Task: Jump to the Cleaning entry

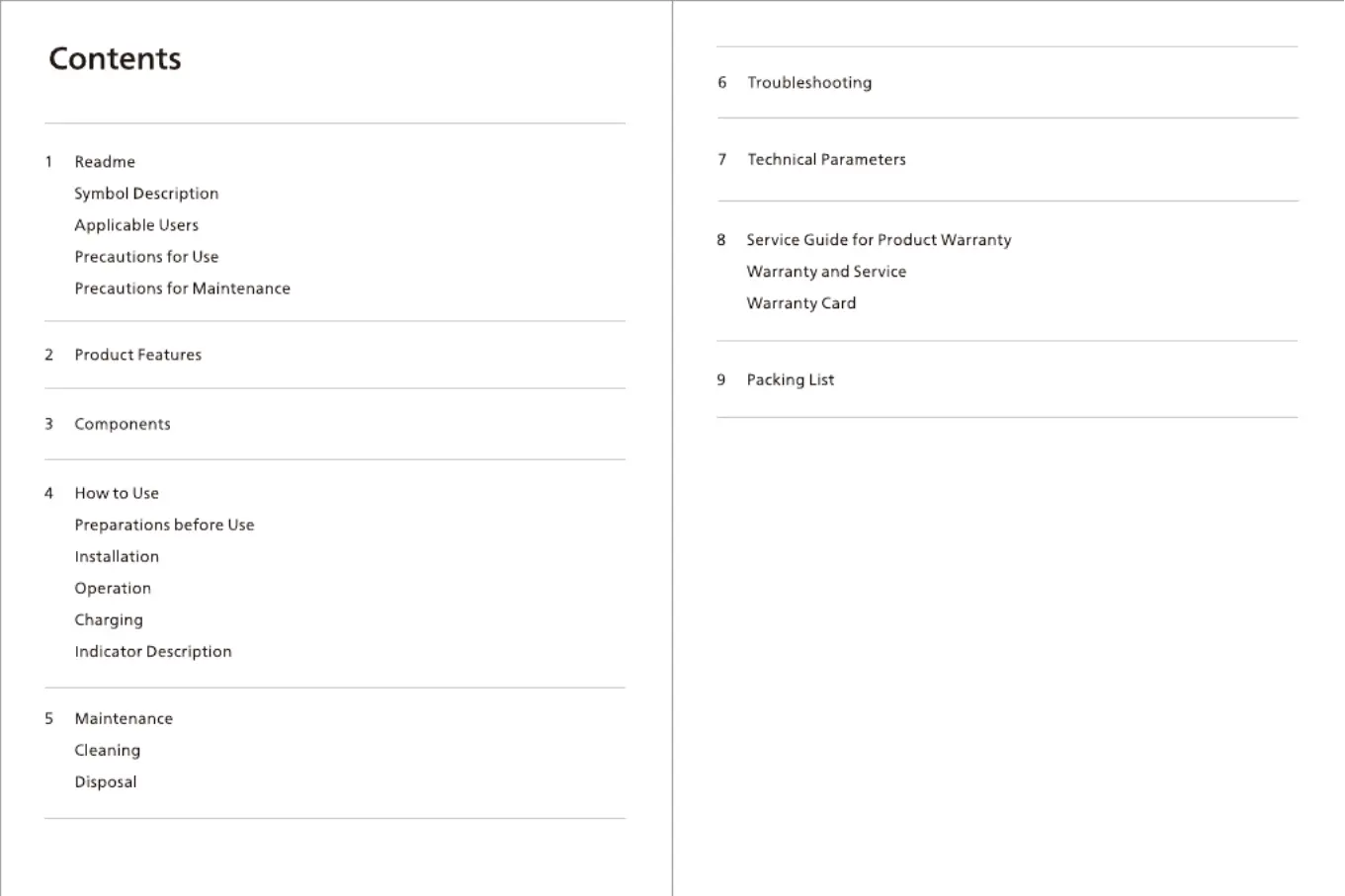Action: pos(108,751)
